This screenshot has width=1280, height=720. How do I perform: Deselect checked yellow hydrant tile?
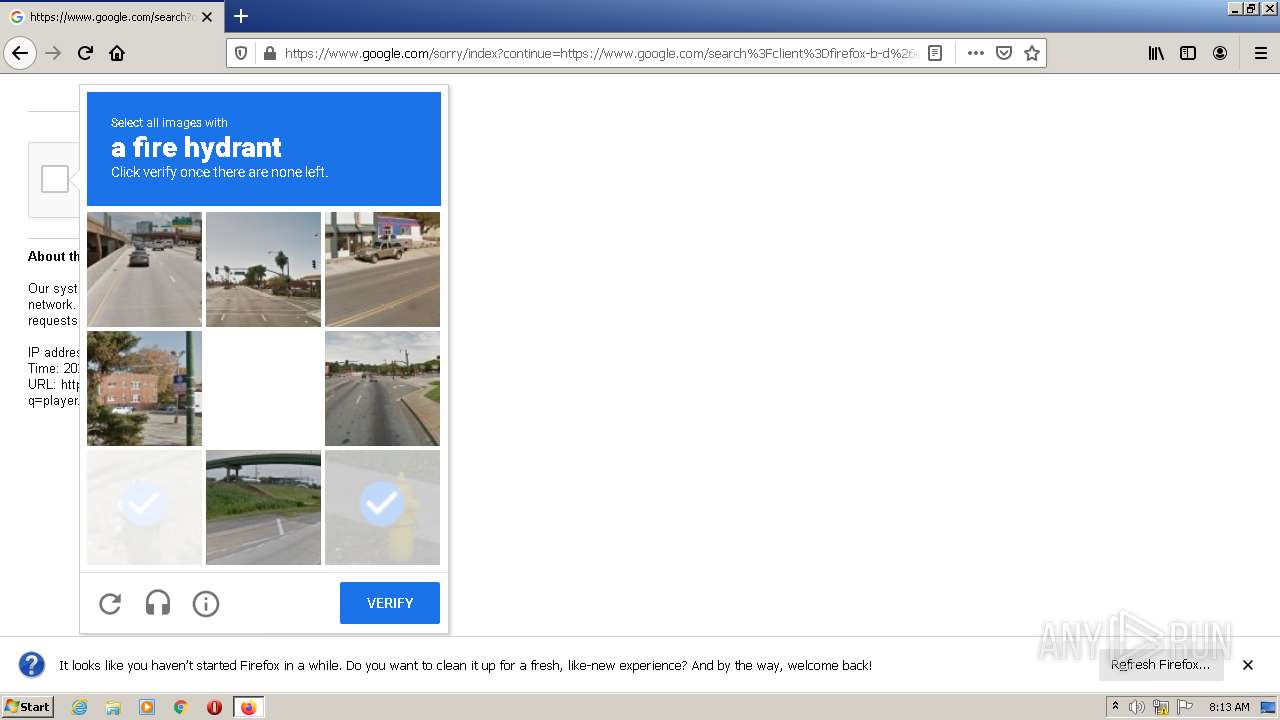click(x=382, y=507)
